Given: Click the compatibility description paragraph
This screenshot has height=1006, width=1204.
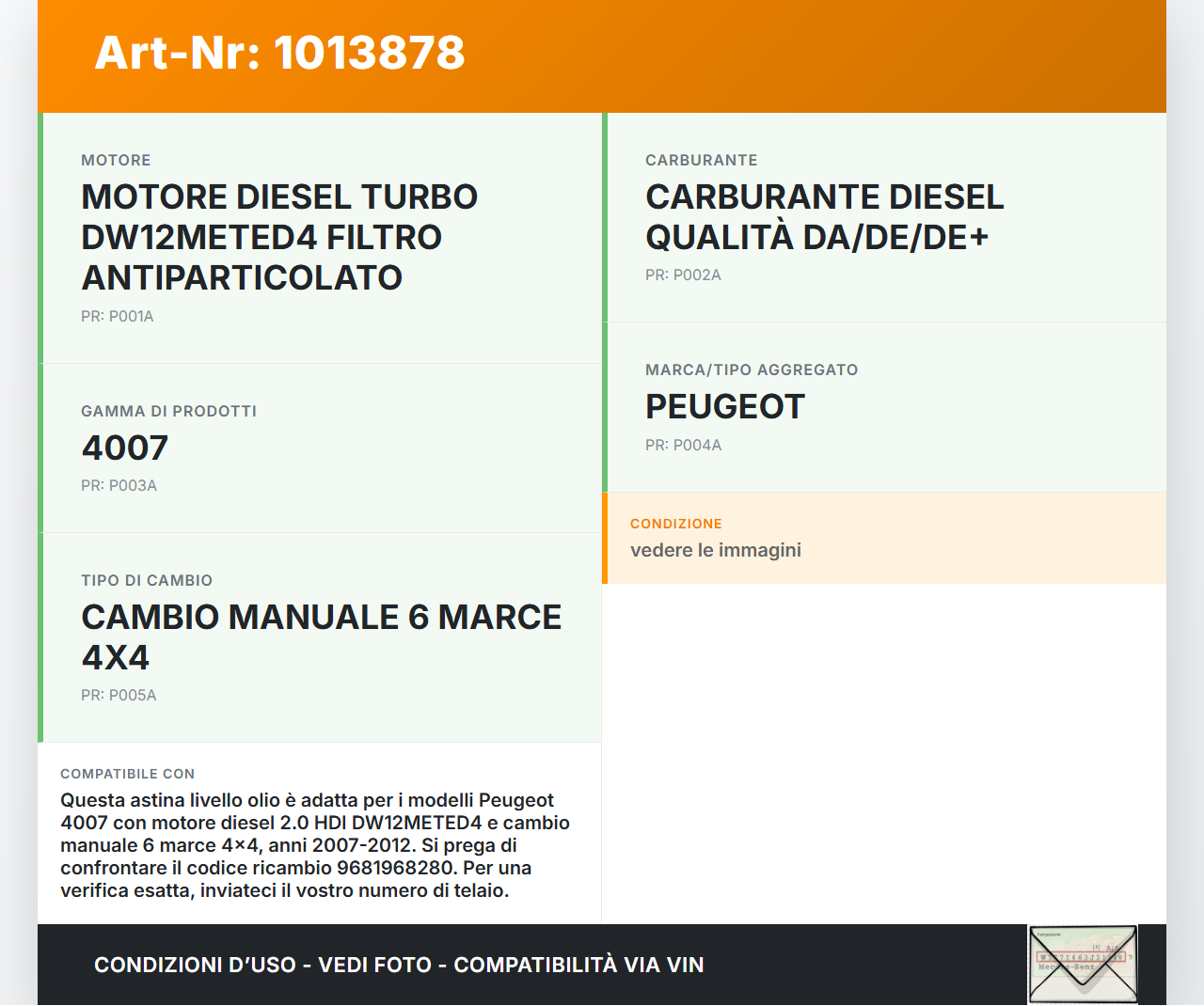Looking at the screenshot, I should tap(315, 845).
